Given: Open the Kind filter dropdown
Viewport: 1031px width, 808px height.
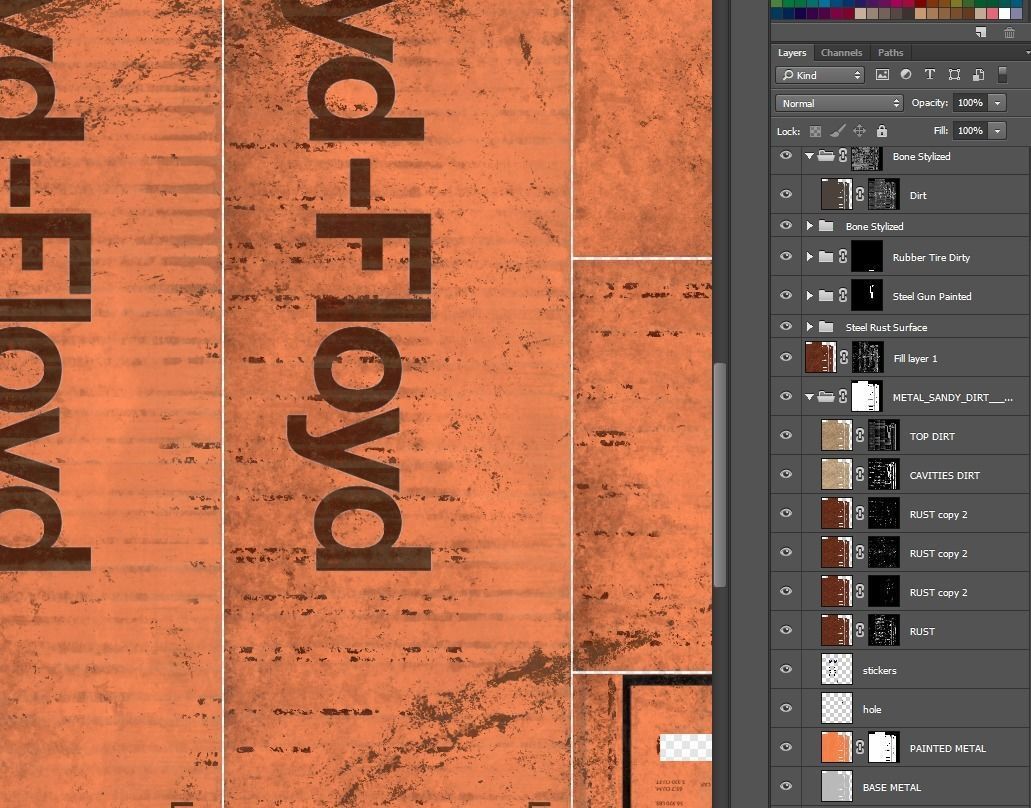Looking at the screenshot, I should pos(820,75).
